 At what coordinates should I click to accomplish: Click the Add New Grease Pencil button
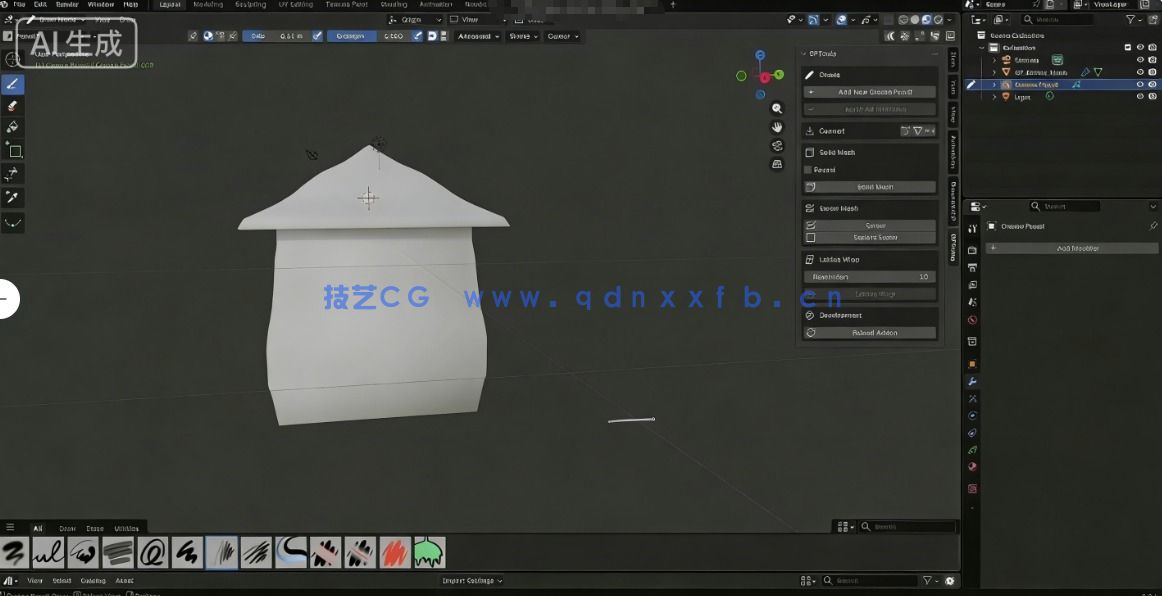[x=869, y=91]
